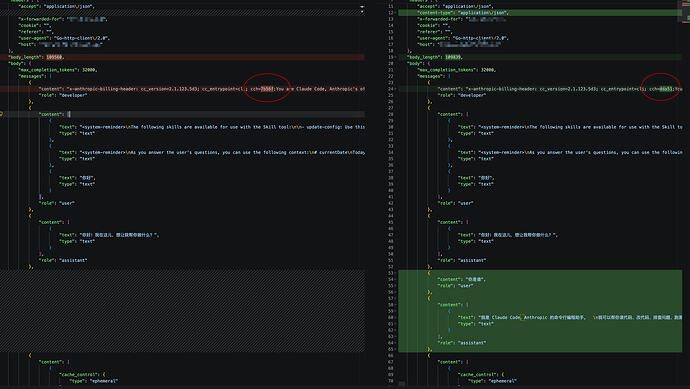The height and width of the screenshot is (389, 690).
Task: Click "role": "assistant" in left pane
Action: point(63,260)
